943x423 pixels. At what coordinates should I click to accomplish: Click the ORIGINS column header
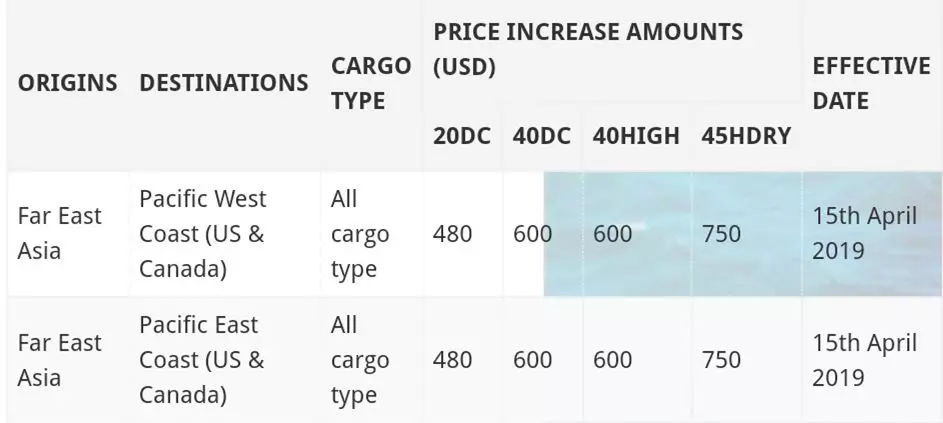pos(67,82)
